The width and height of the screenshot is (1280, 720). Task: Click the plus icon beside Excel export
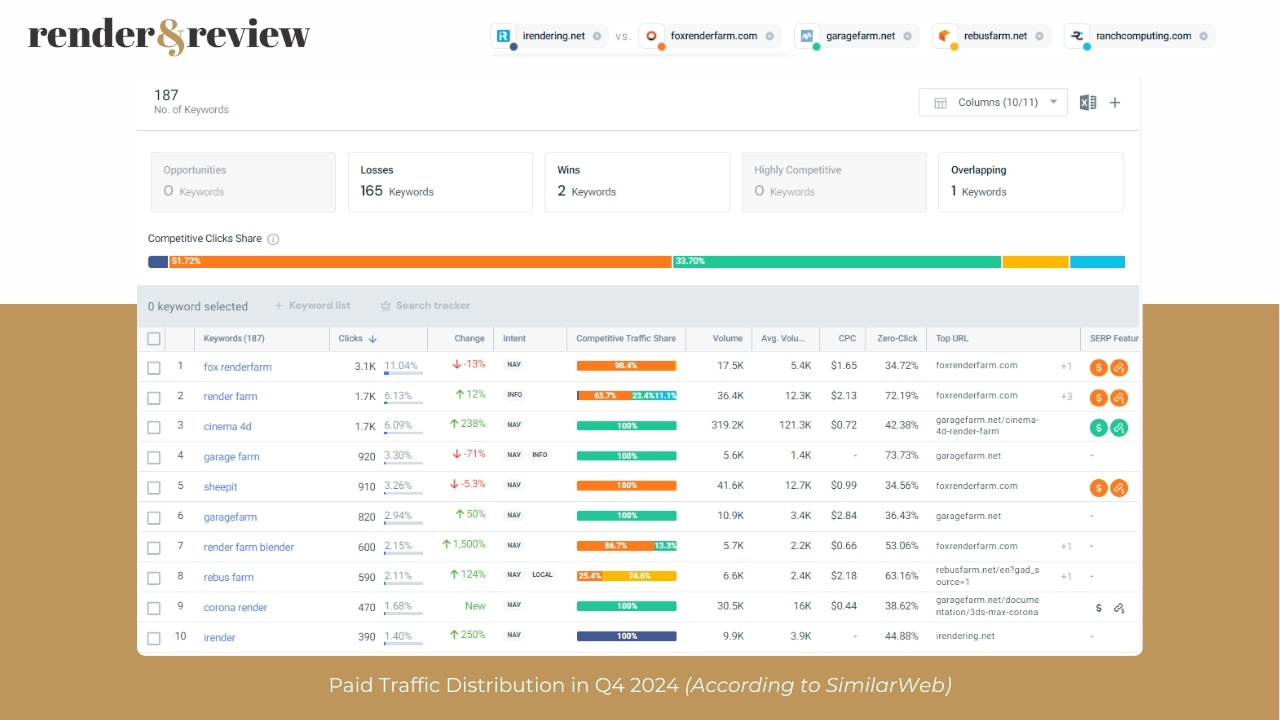[1115, 102]
